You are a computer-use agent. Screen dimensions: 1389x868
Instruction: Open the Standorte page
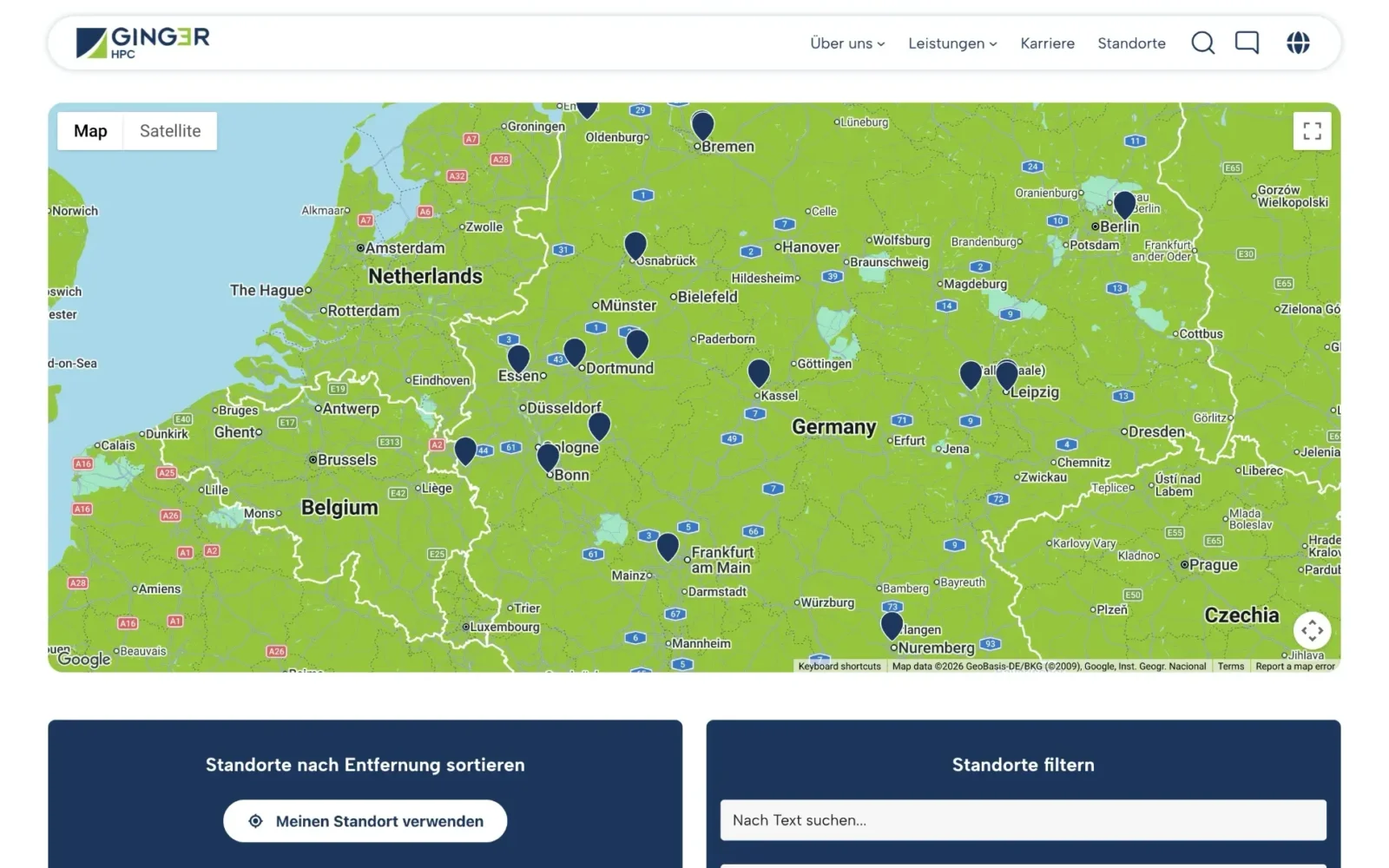[x=1131, y=43]
